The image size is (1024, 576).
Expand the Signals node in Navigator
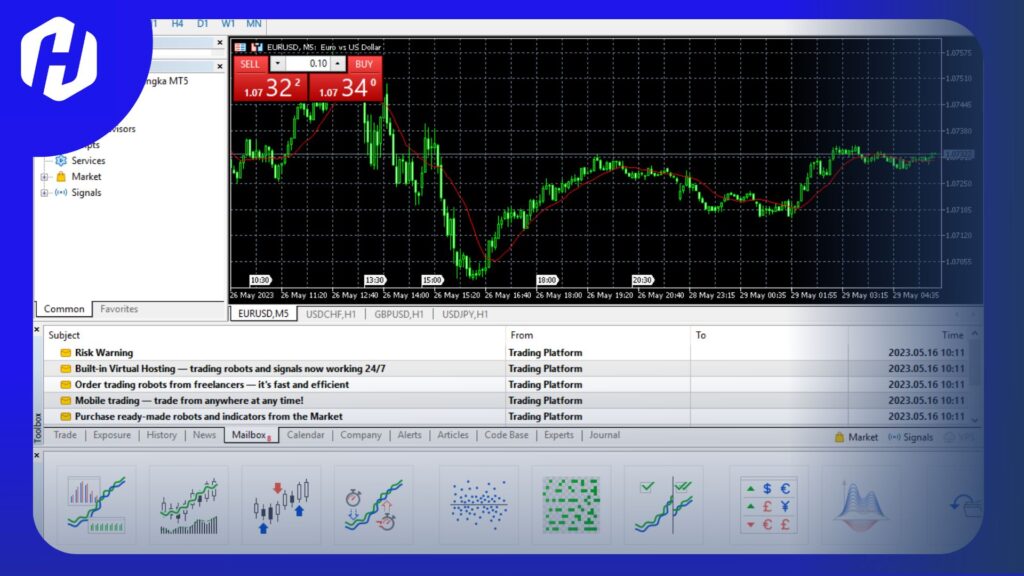44,193
